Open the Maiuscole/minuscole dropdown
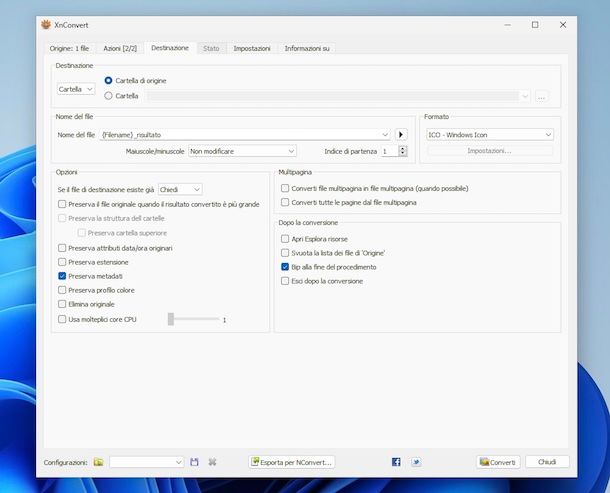The height and width of the screenshot is (493, 610). click(242, 151)
